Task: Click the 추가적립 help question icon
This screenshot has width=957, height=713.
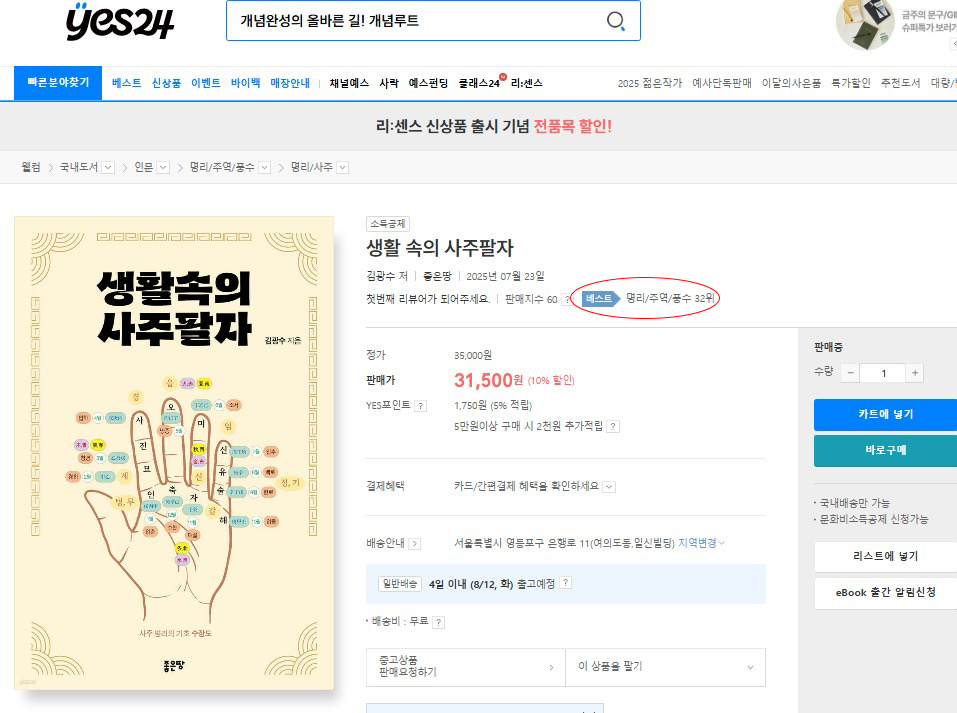Action: pyautogui.click(x=613, y=426)
